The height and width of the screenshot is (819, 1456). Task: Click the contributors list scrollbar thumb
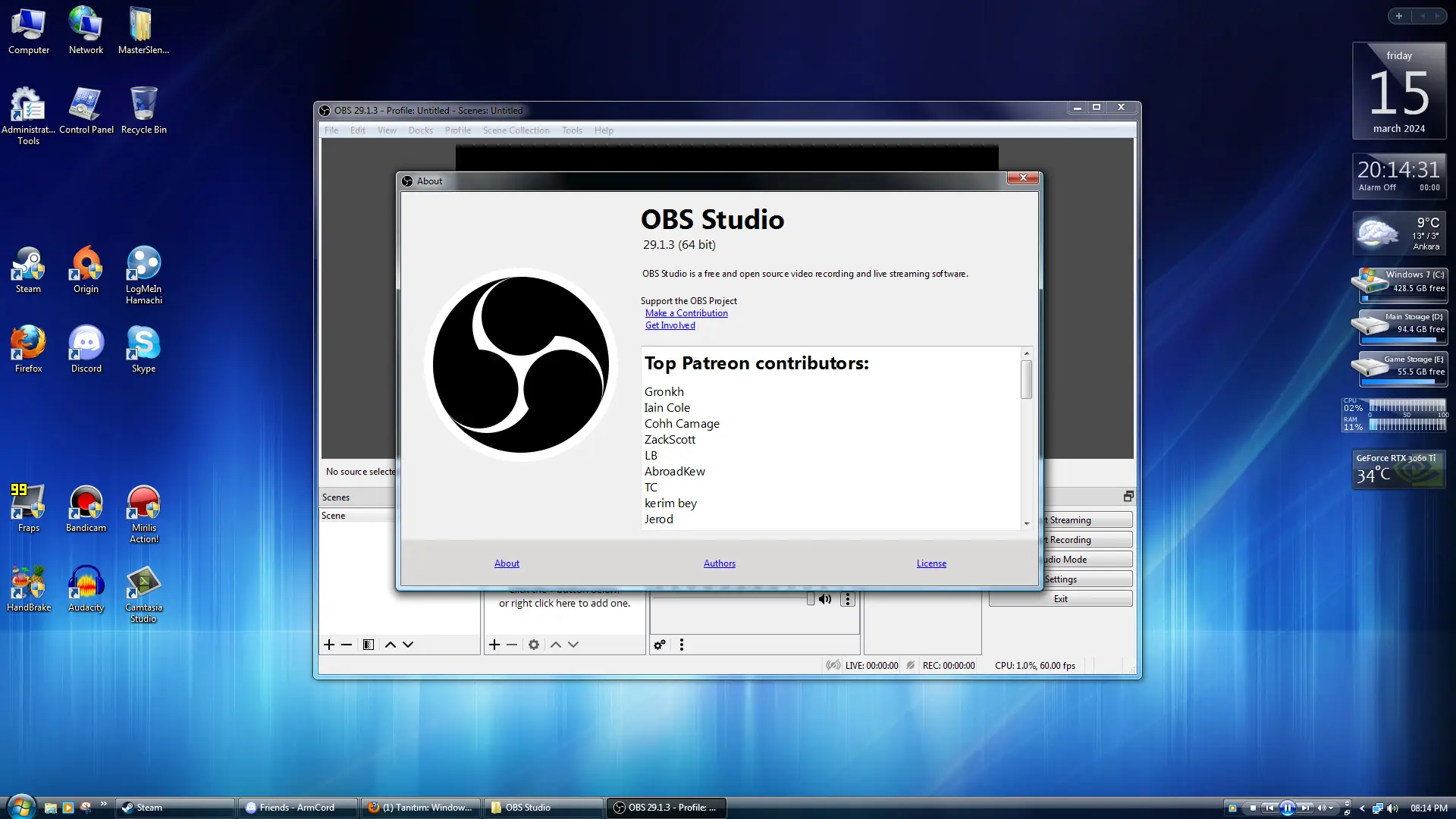1027,379
